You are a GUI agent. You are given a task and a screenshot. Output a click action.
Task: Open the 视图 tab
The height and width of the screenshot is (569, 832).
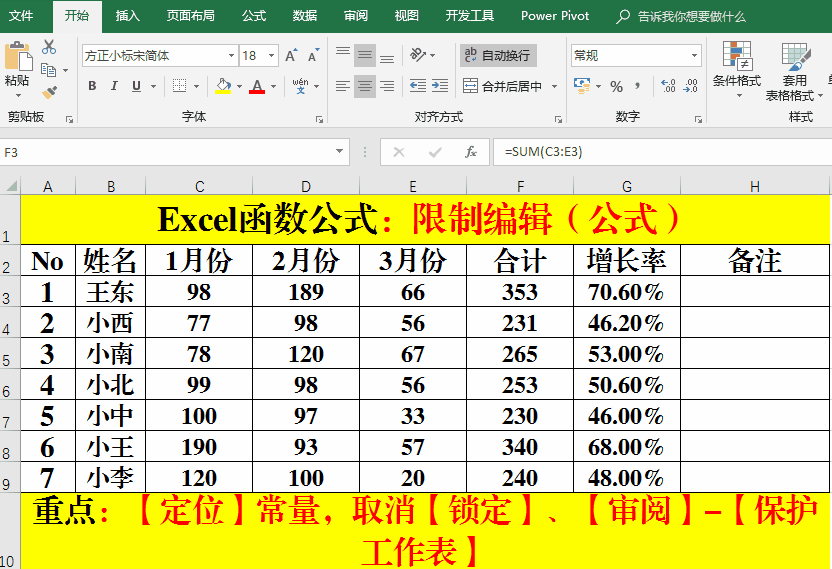406,16
